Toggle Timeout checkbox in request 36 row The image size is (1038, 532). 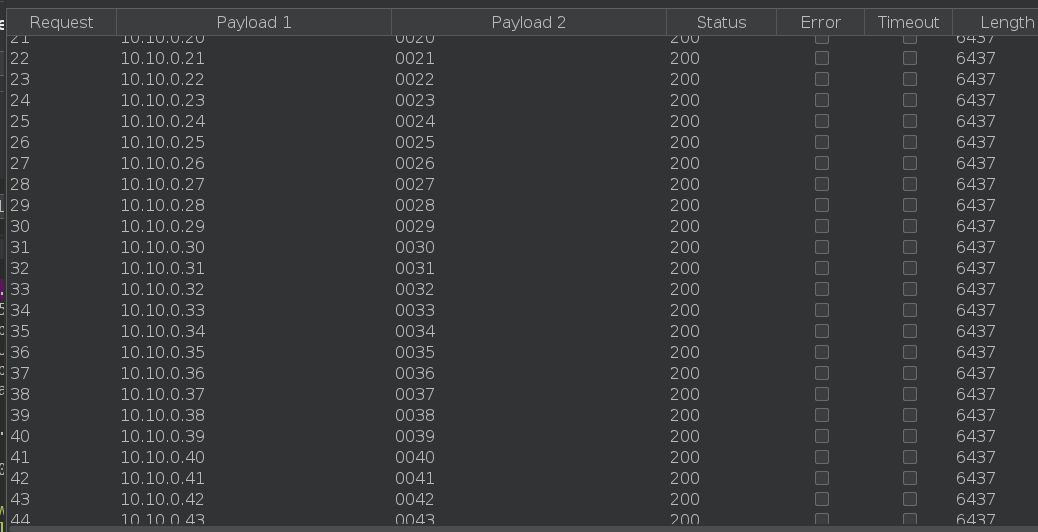click(910, 352)
